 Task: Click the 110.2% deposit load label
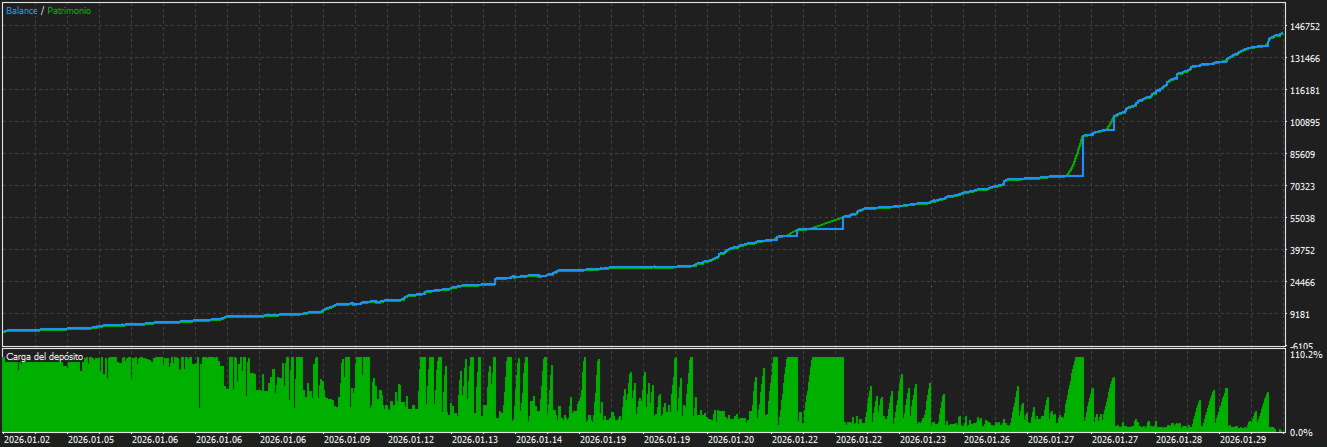coord(1306,354)
